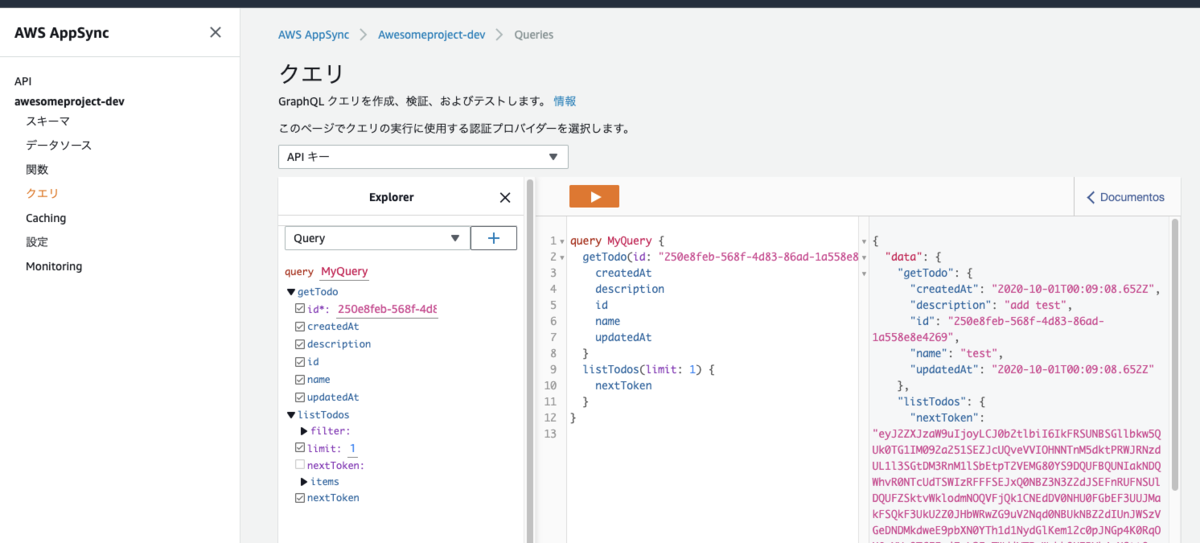Image resolution: width=1200 pixels, height=543 pixels.
Task: Edit the limit value 1 in Explorer
Action: [353, 448]
